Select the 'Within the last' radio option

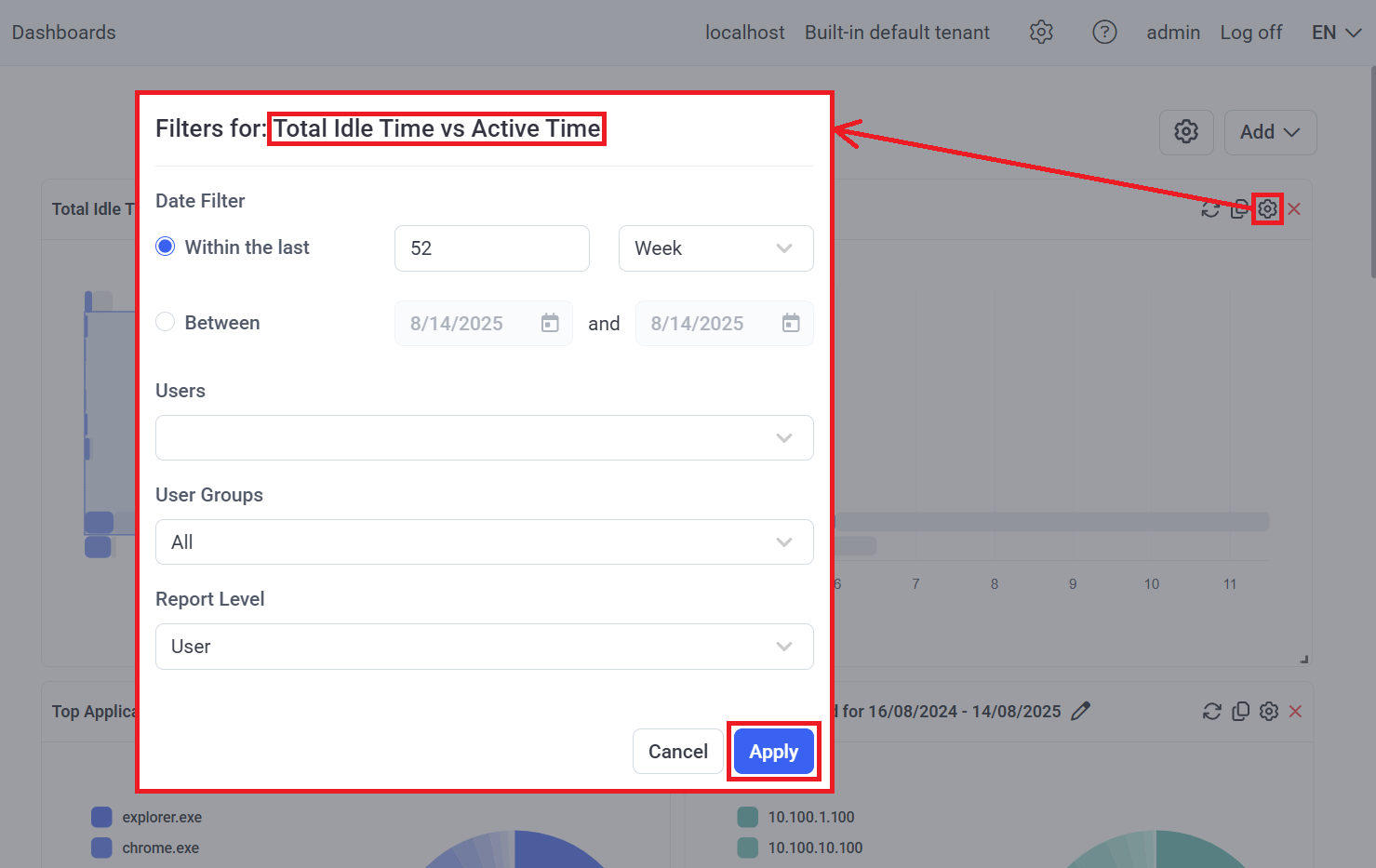[x=166, y=247]
